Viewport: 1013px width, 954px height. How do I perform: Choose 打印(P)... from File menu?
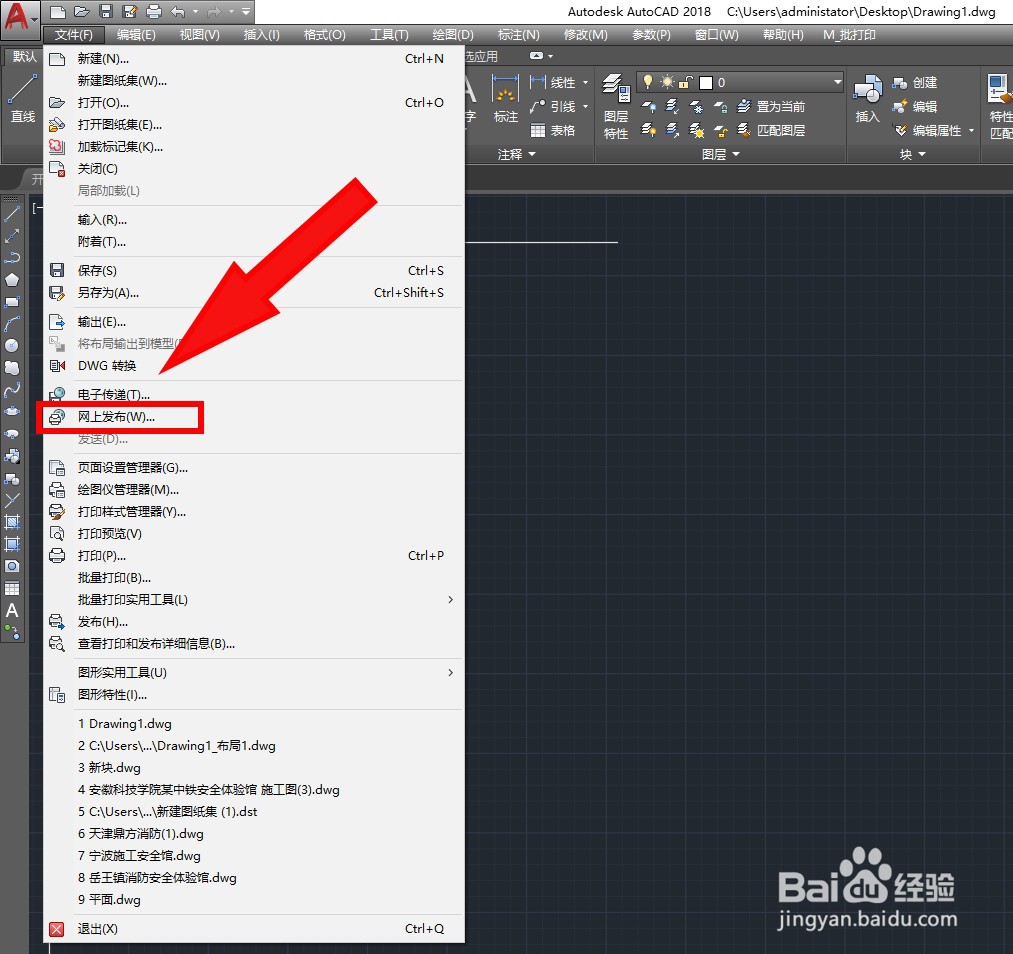254,556
